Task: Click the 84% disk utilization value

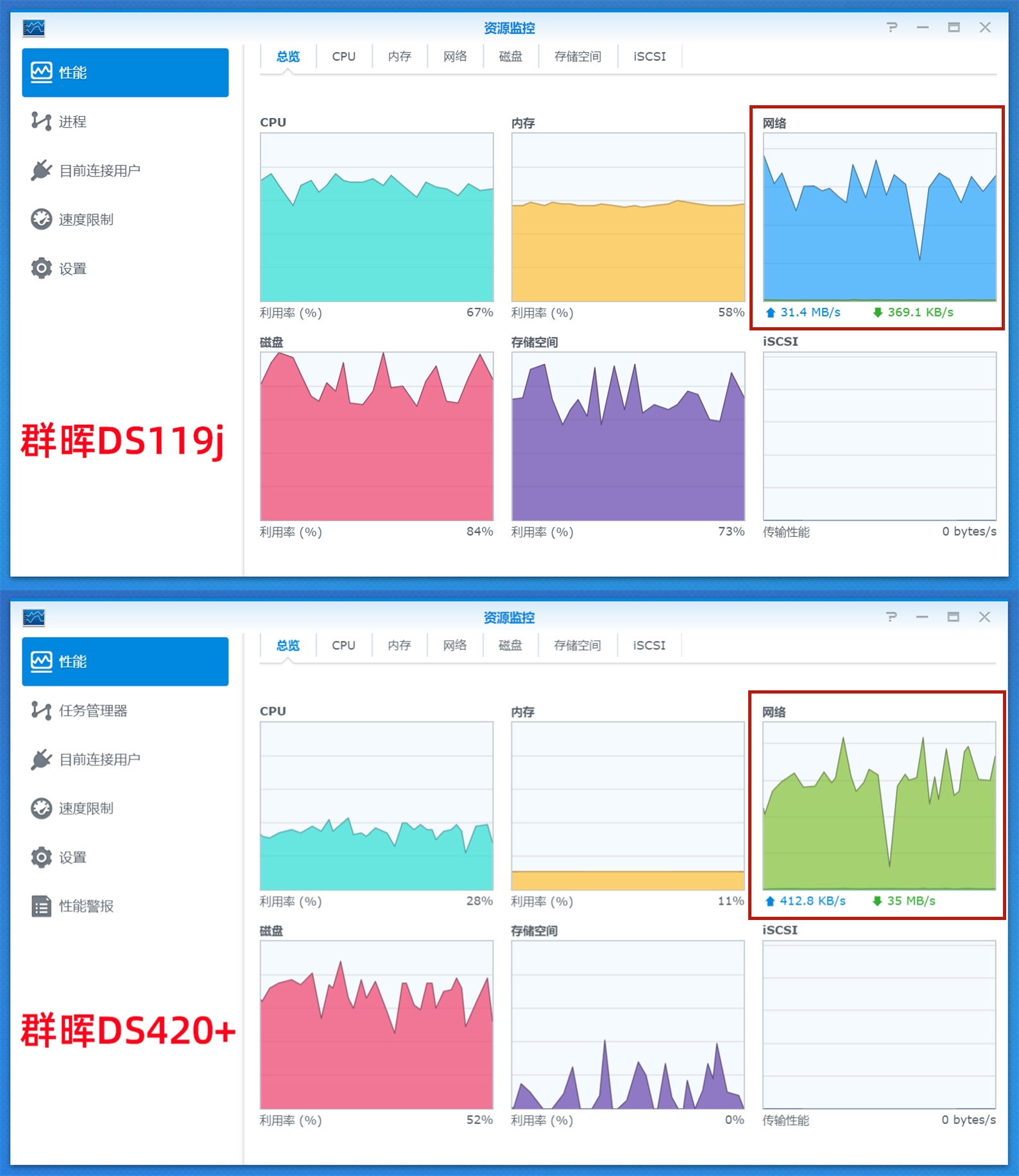Action: tap(480, 531)
